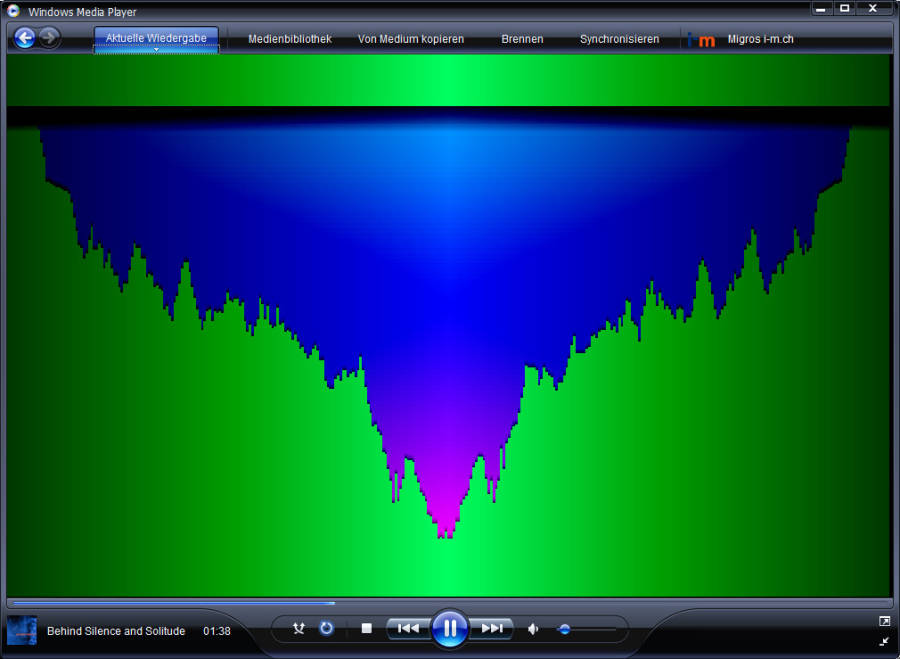Click the blue back arrow button

pyautogui.click(x=25, y=38)
